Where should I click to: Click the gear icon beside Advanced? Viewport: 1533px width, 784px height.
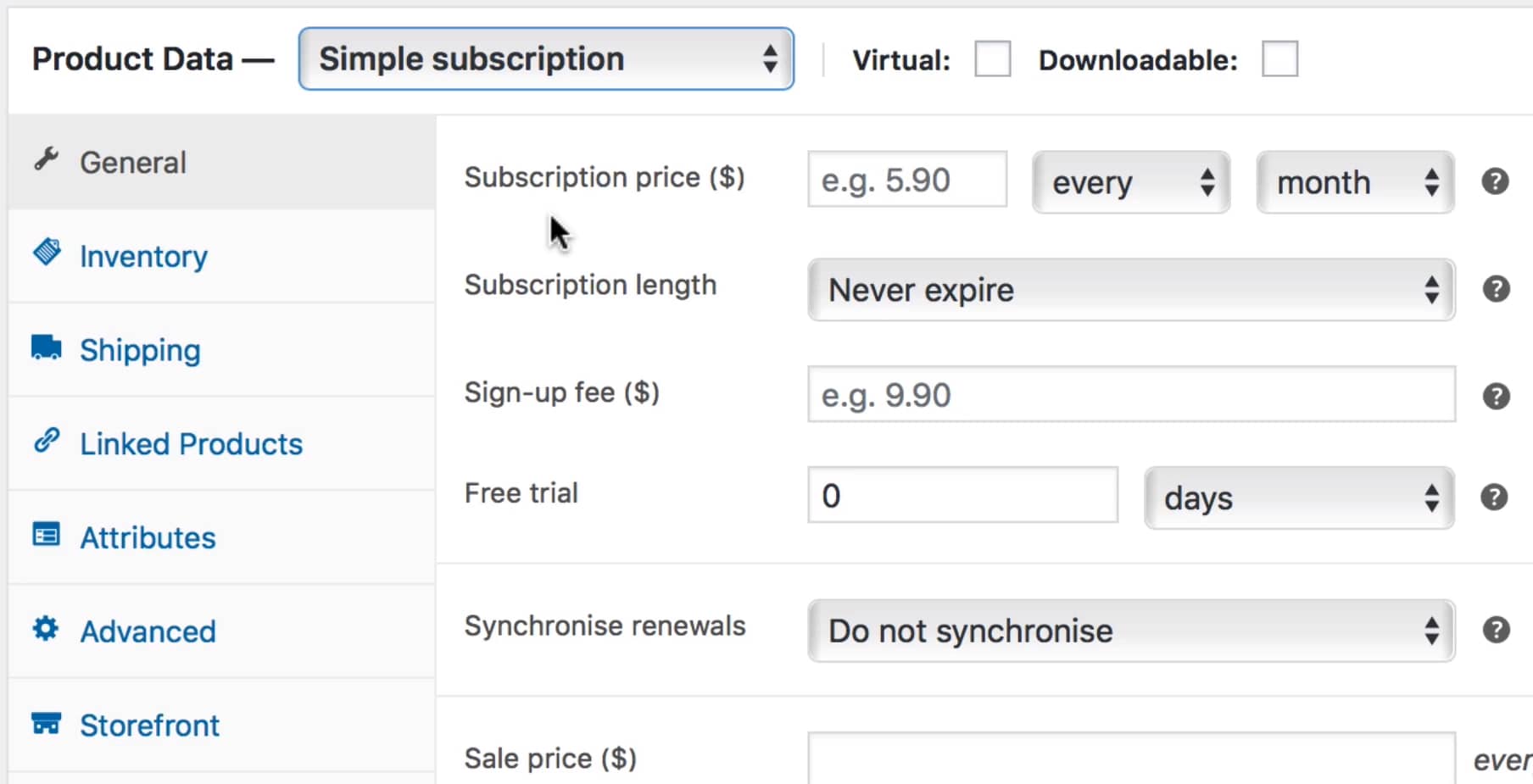point(46,629)
